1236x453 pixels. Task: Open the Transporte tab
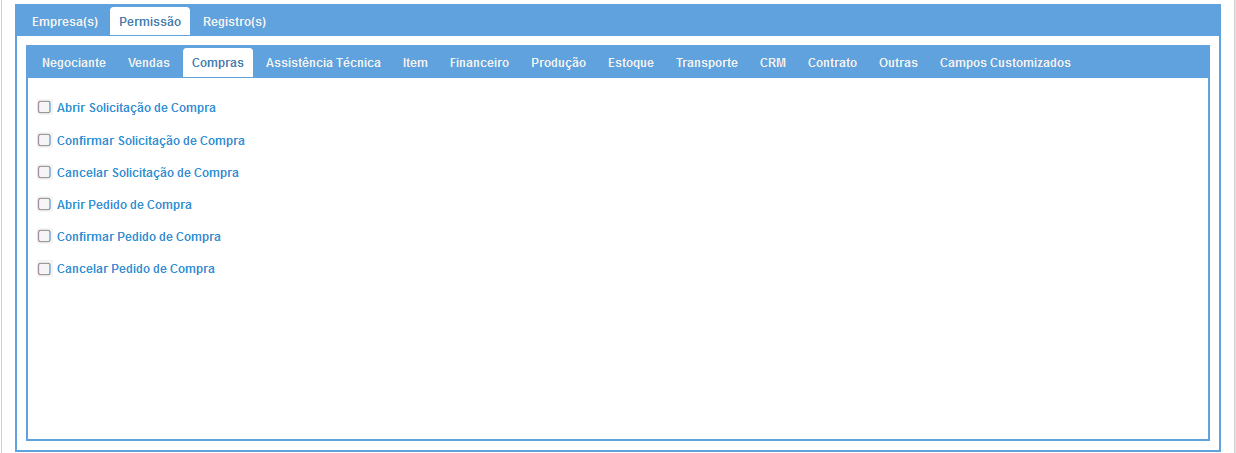[707, 62]
